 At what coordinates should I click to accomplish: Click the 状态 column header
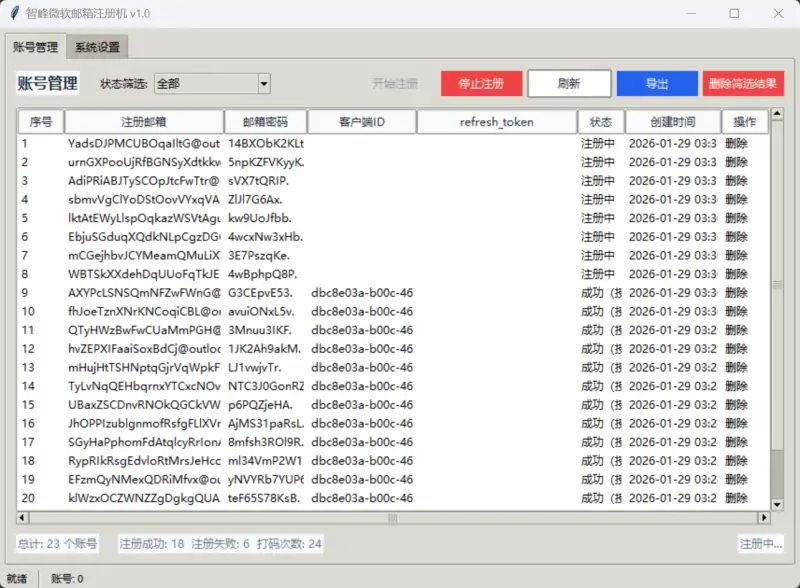(x=601, y=121)
